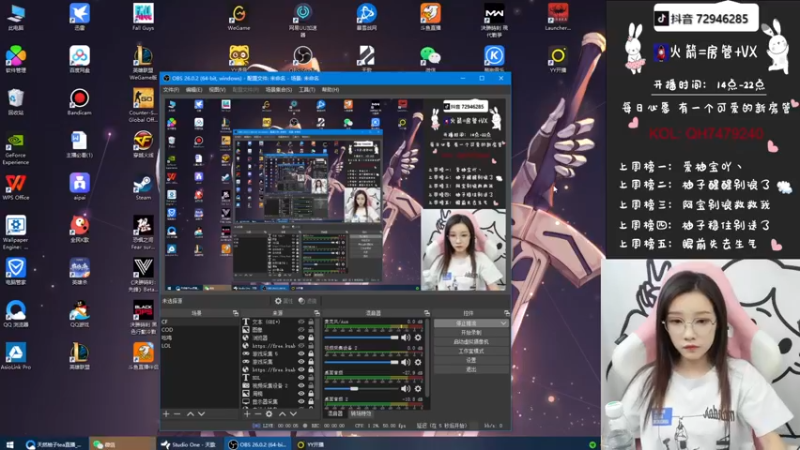The height and width of the screenshot is (450, 800).
Task: Move source down in Sources panel
Action: coord(293,414)
